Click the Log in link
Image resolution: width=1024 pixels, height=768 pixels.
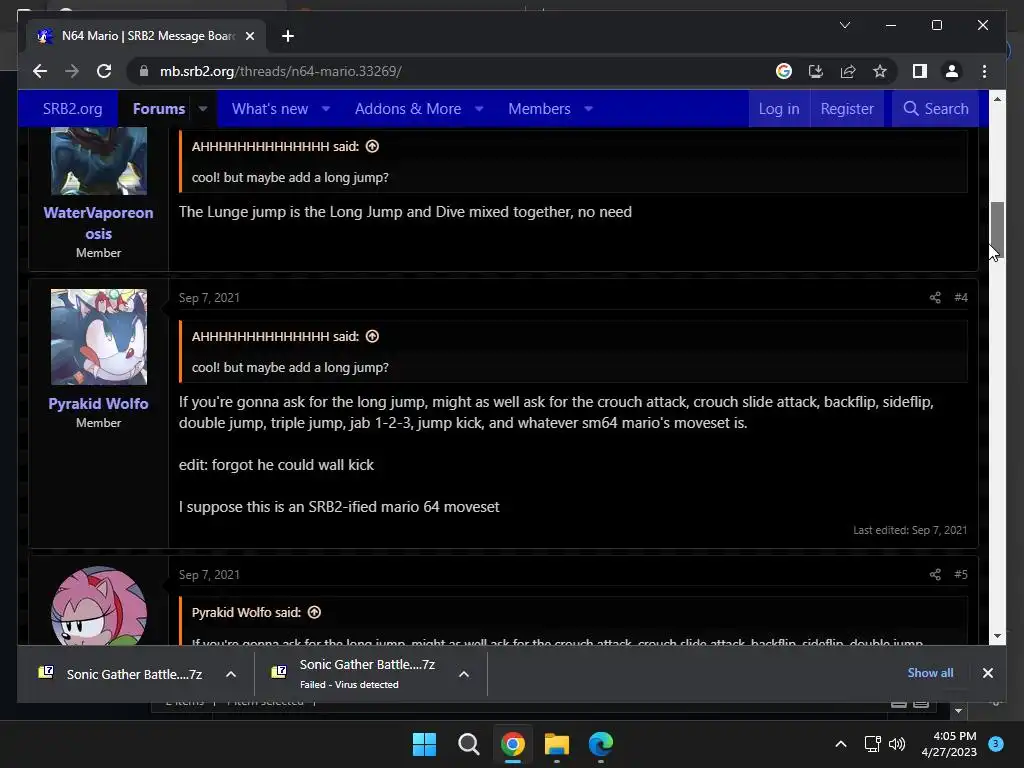pyautogui.click(x=778, y=108)
